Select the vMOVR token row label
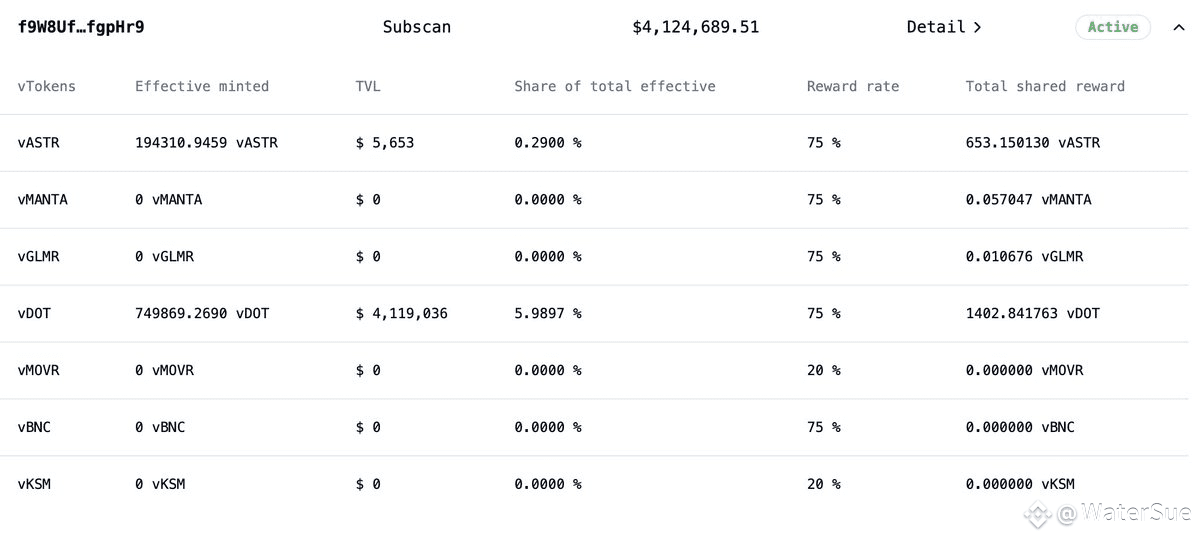Screen dimensions: 1200x540 (x=39, y=371)
